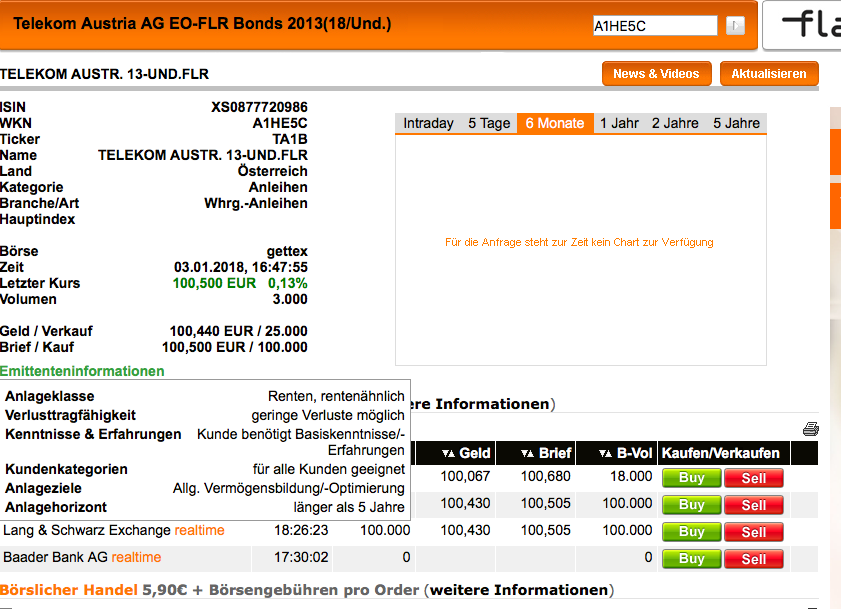Click Sell in the 18.000 B-Vol row
The height and width of the screenshot is (609, 841).
click(x=754, y=478)
